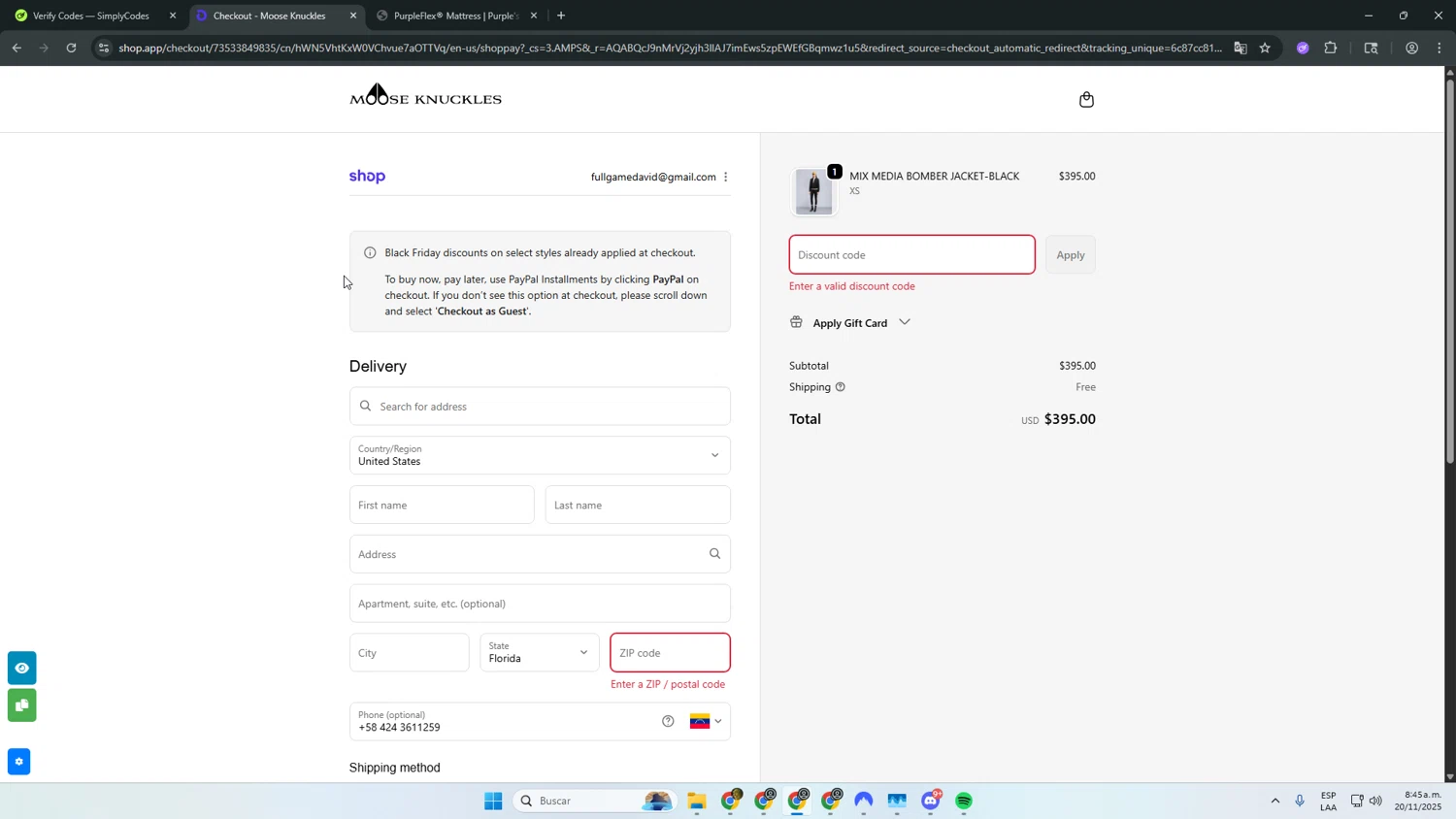1456x819 pixels.
Task: Click the Apartment, suite field
Action: click(x=540, y=604)
